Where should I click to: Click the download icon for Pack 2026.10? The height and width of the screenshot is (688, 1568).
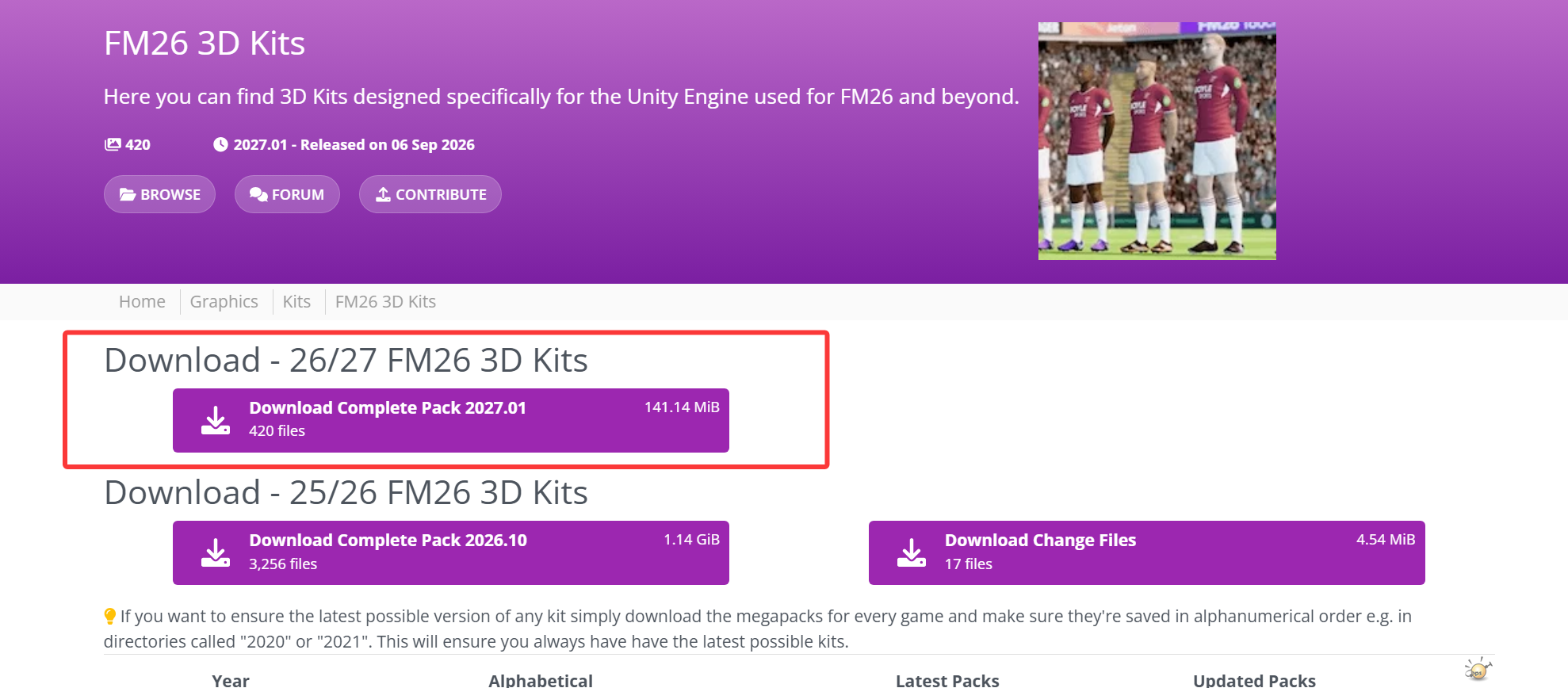pos(216,552)
